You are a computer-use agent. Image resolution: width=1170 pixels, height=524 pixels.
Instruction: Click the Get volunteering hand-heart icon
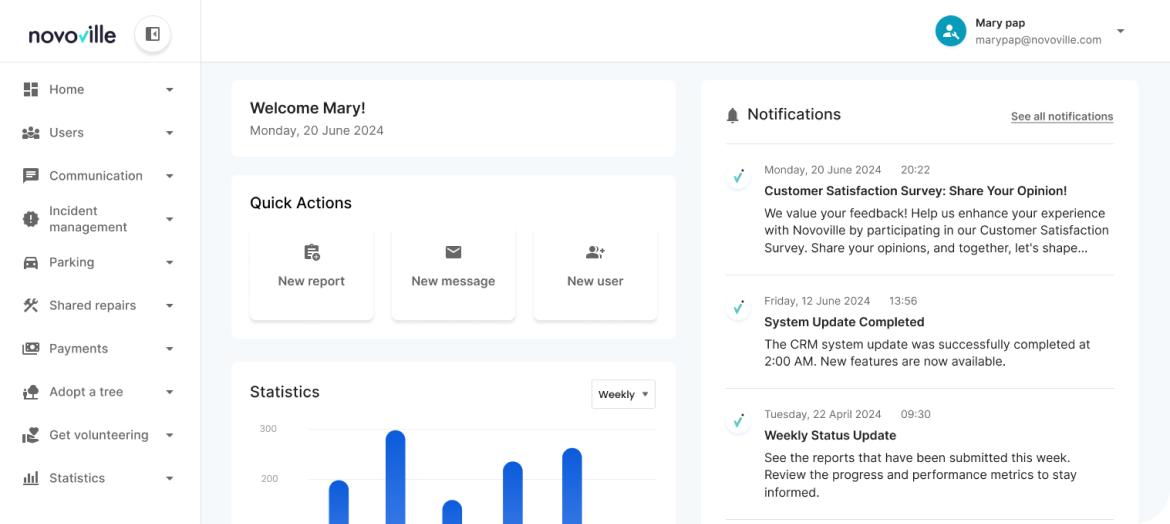31,435
